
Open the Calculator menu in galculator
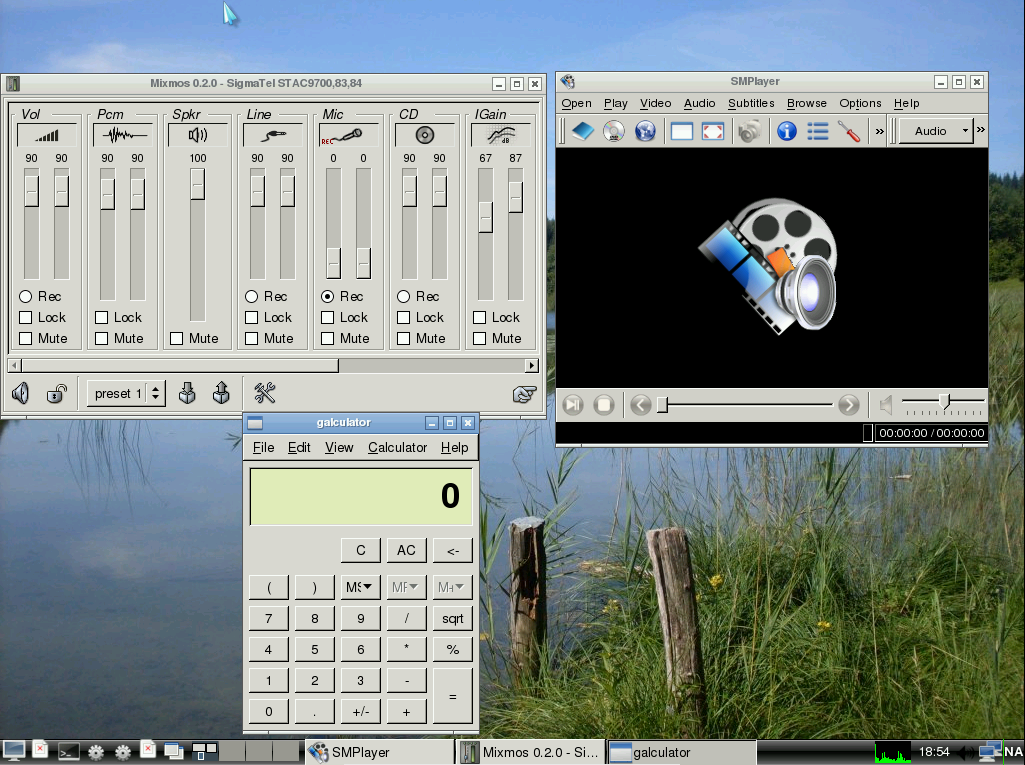397,447
